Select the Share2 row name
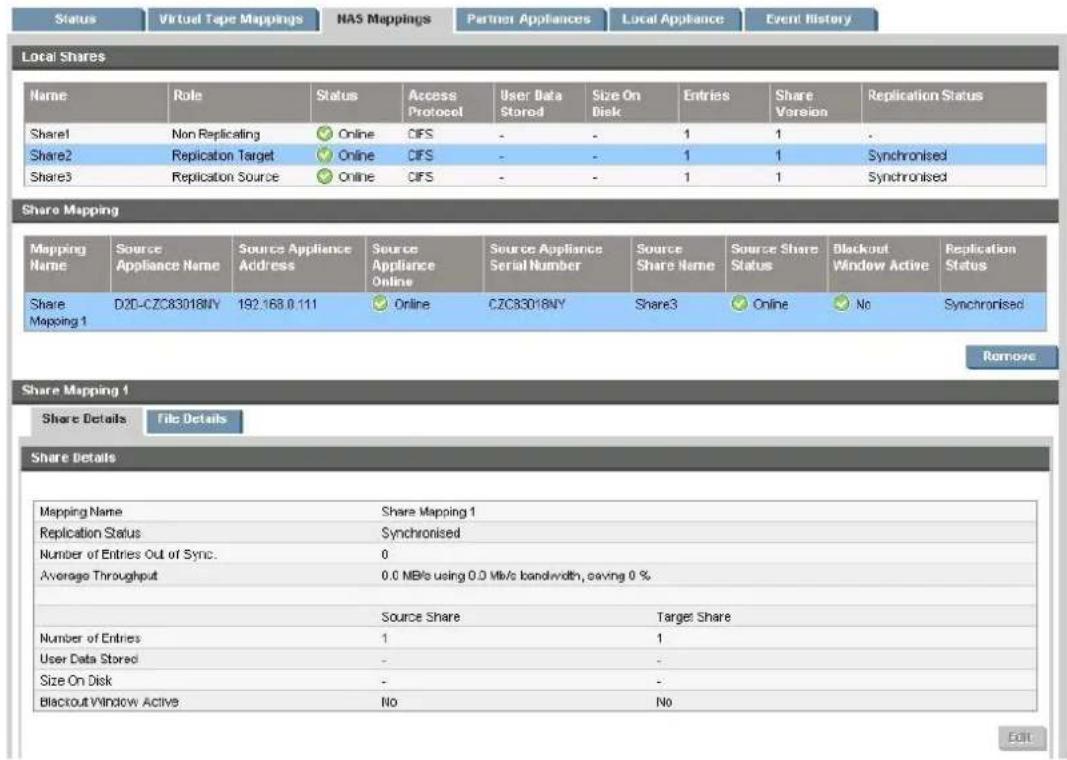 click(x=50, y=155)
